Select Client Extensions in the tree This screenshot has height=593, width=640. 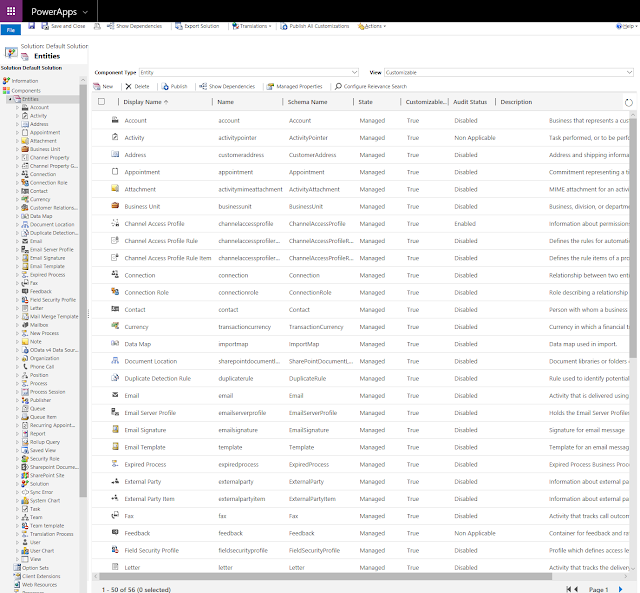(x=41, y=576)
